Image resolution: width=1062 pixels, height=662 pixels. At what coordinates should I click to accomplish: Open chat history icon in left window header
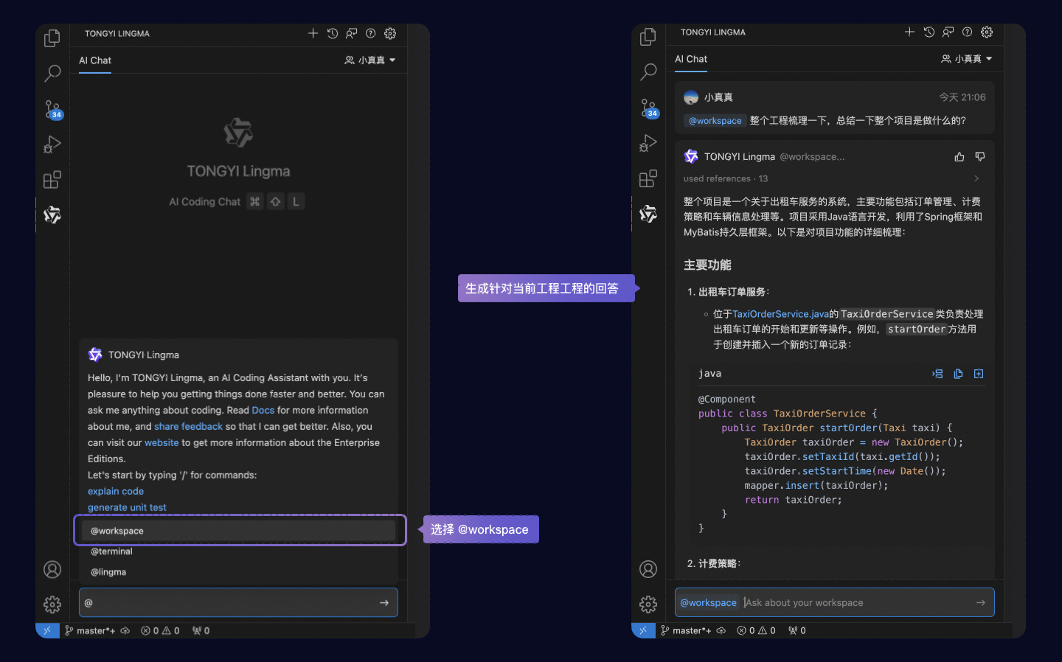333,33
